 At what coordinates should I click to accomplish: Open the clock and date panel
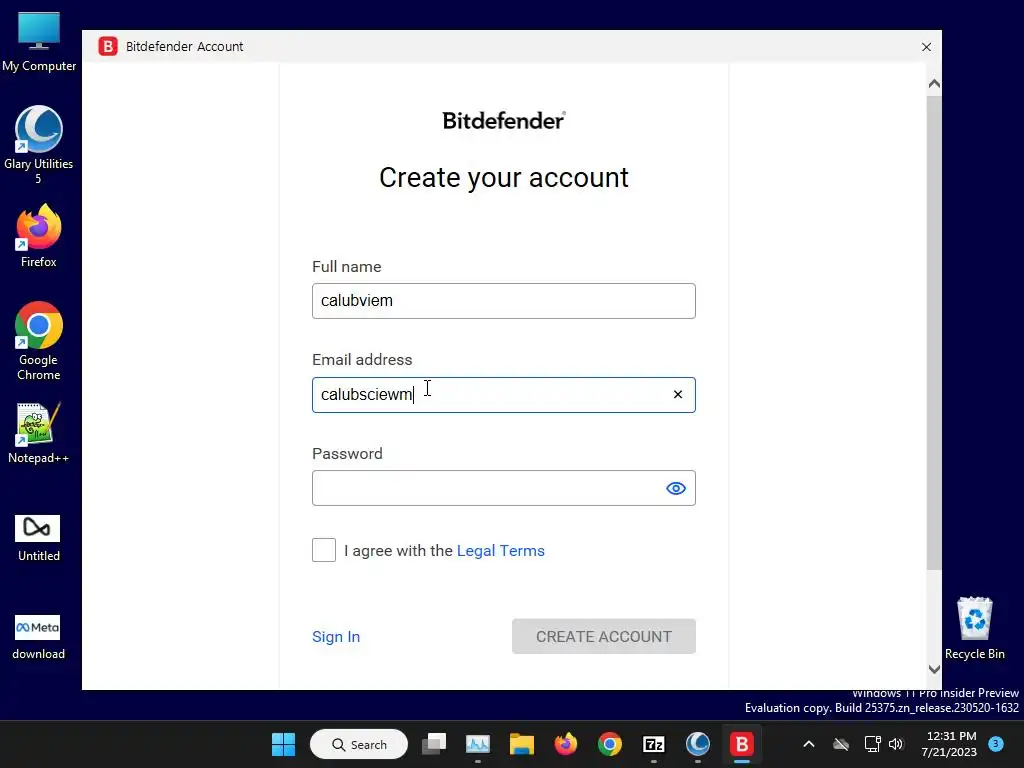pos(950,744)
